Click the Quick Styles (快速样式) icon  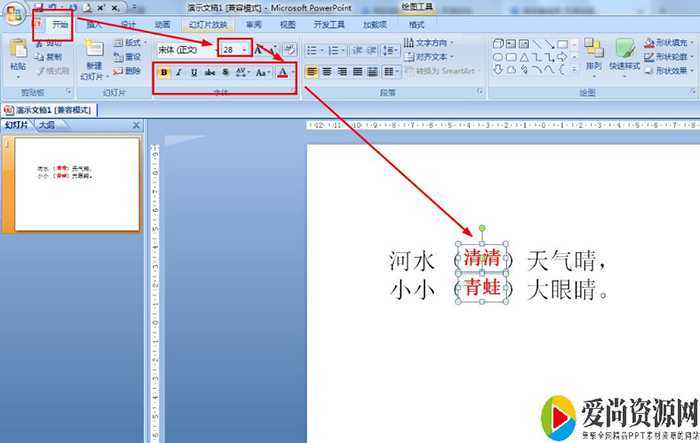(625, 53)
